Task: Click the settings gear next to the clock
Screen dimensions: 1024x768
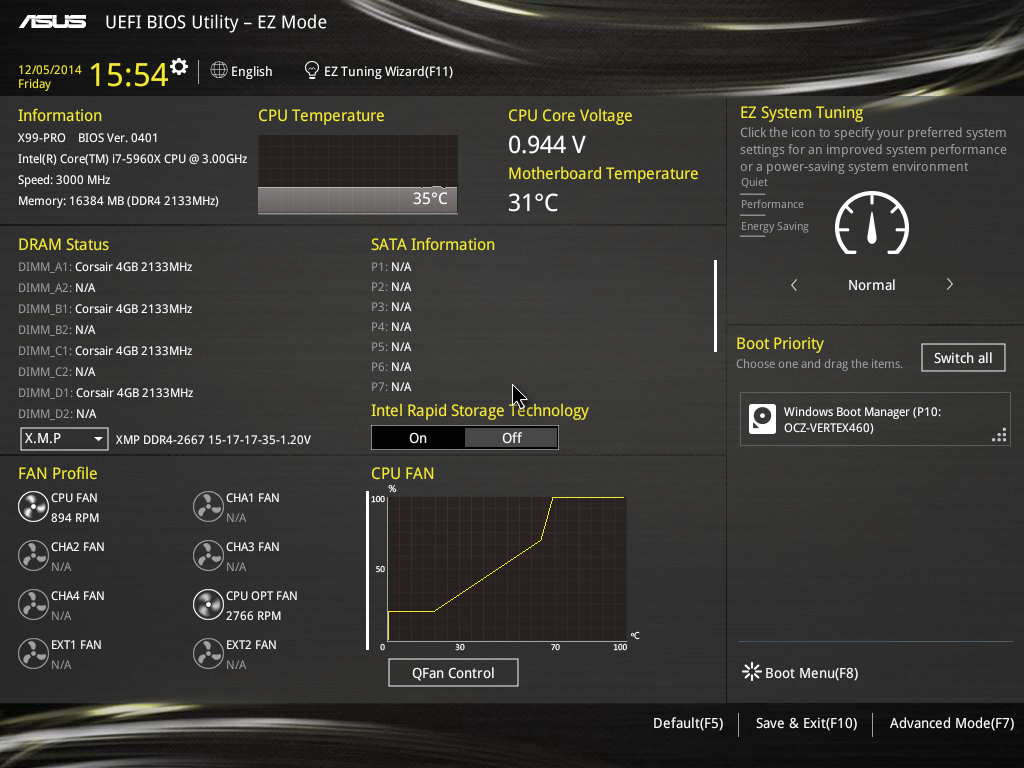Action: click(179, 67)
